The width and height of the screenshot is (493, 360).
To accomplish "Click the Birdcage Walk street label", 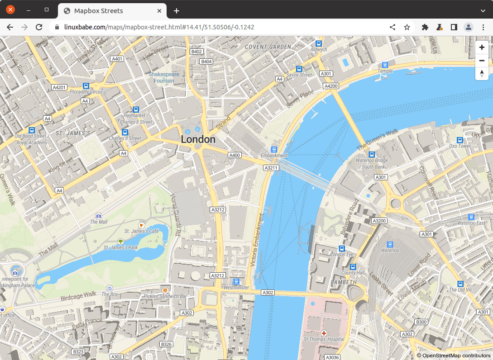I will tap(79, 296).
